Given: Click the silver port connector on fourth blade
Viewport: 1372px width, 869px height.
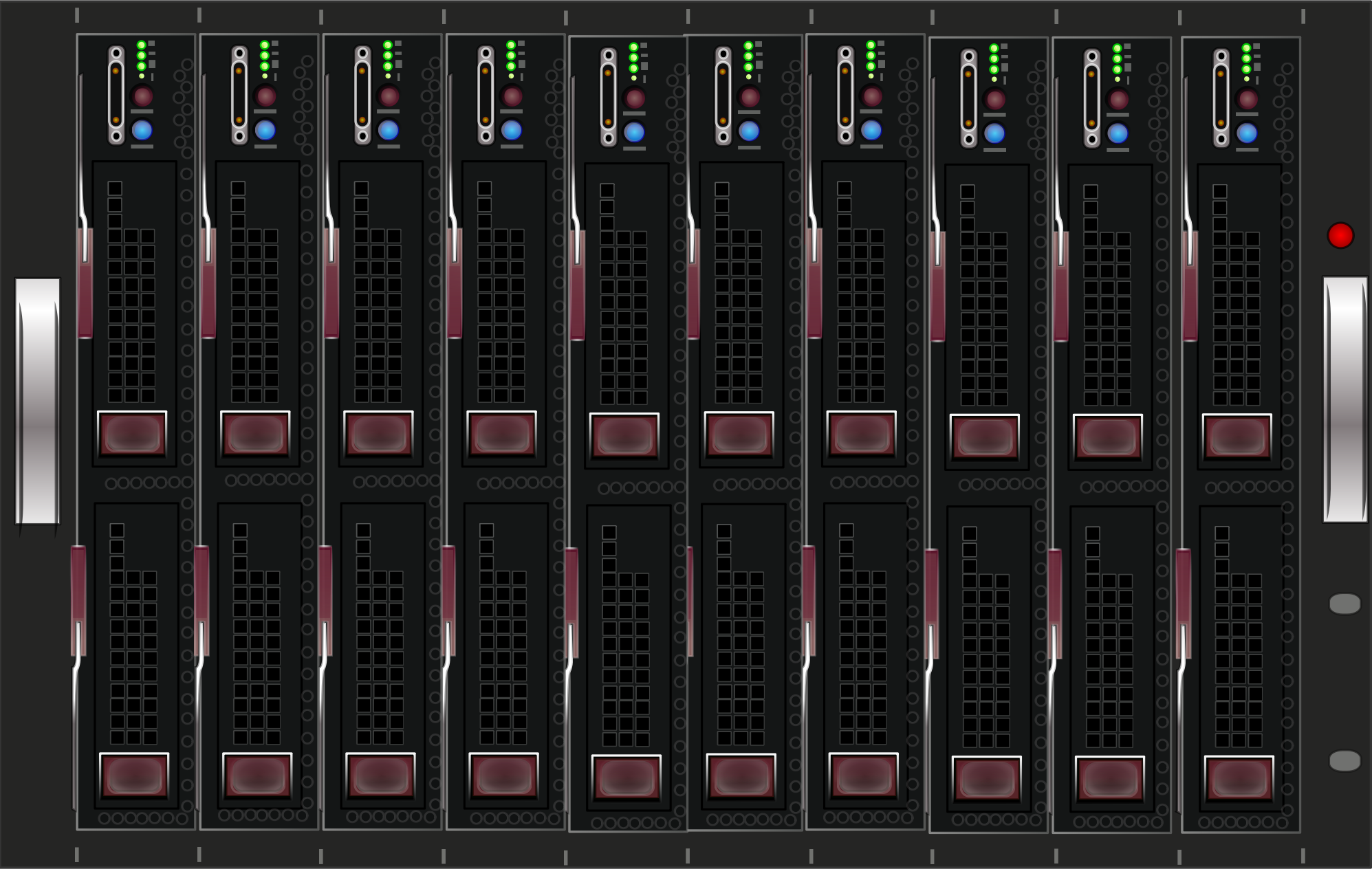Looking at the screenshot, I should click(486, 95).
